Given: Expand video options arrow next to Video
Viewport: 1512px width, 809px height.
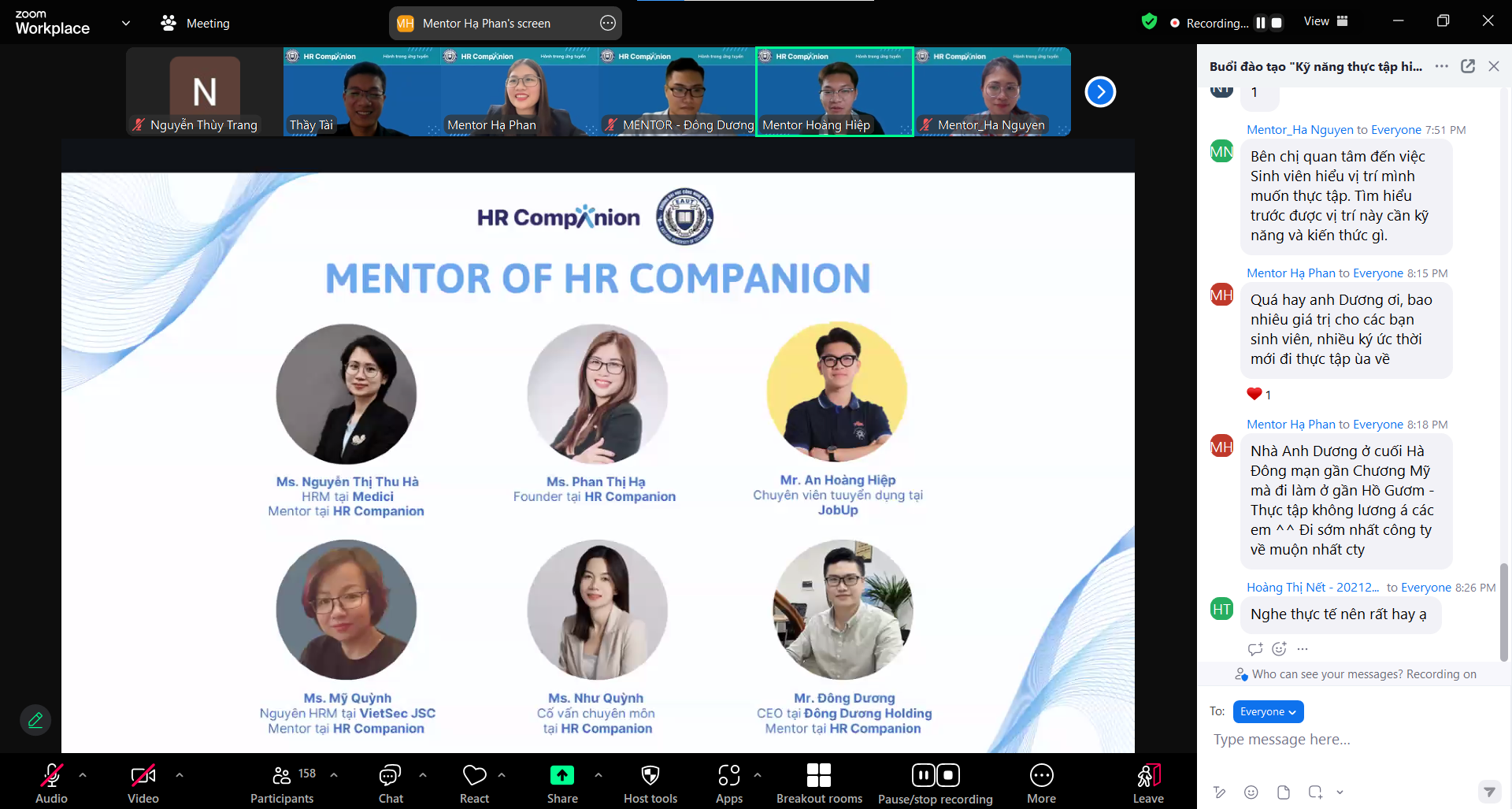Looking at the screenshot, I should tap(180, 775).
